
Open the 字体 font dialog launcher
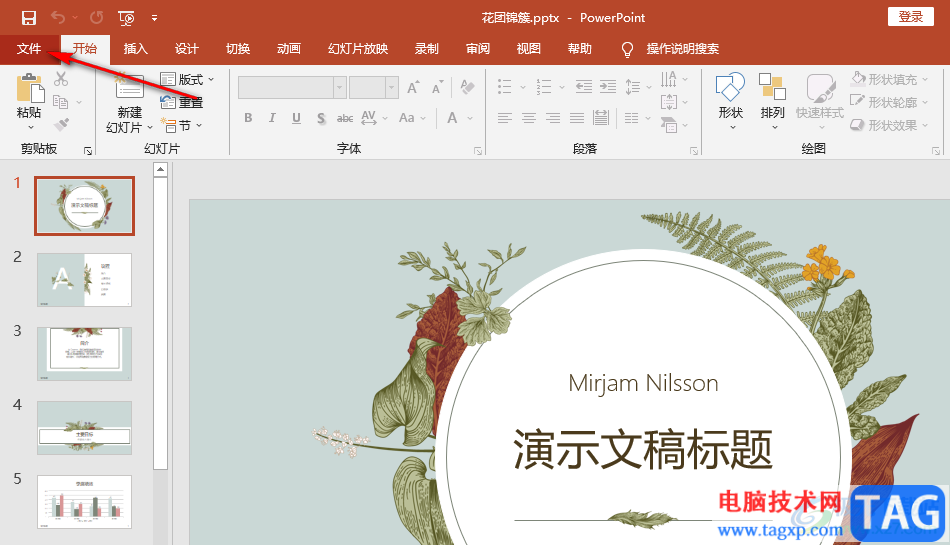point(478,151)
